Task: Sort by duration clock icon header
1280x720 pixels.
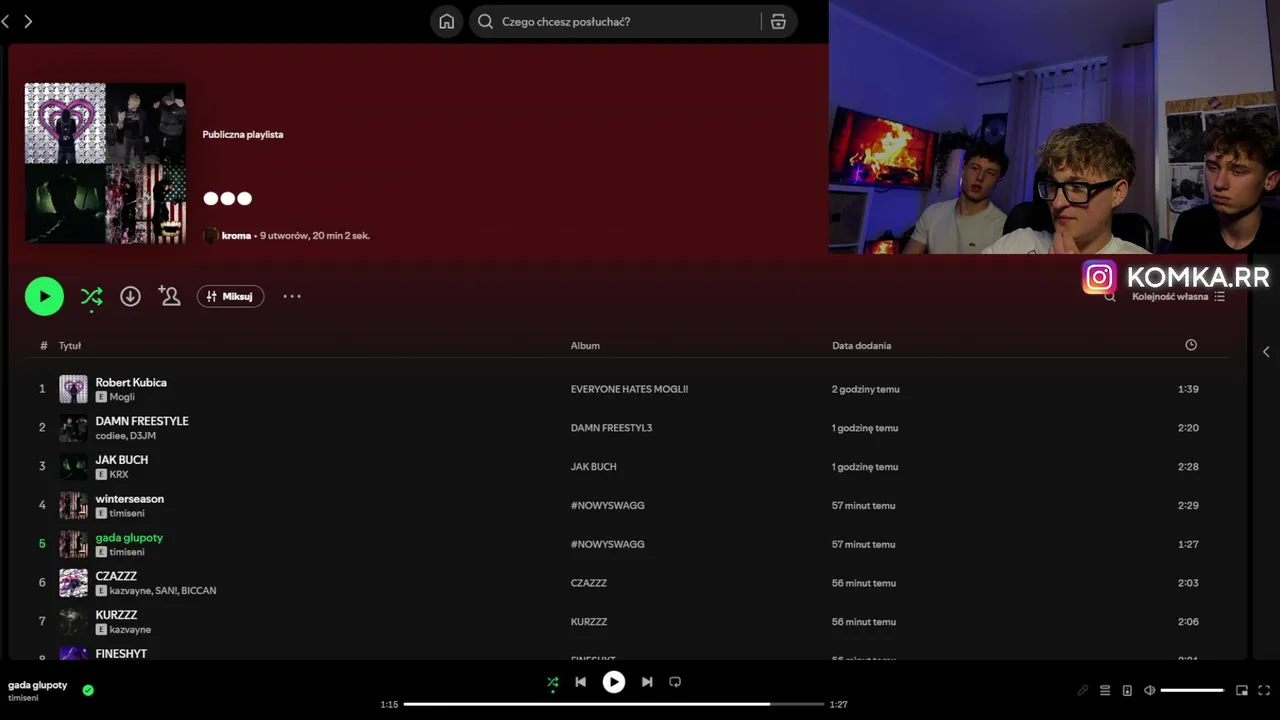Action: click(1191, 345)
